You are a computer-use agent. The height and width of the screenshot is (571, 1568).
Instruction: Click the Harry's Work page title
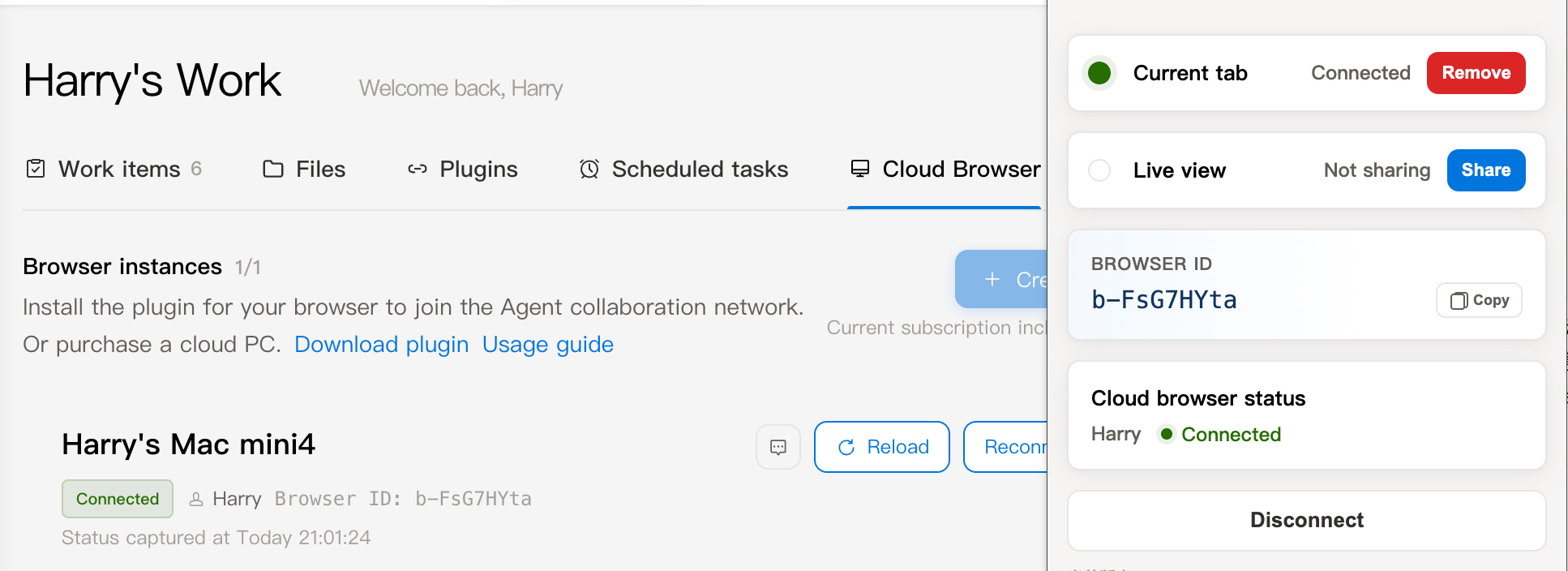pyautogui.click(x=152, y=80)
